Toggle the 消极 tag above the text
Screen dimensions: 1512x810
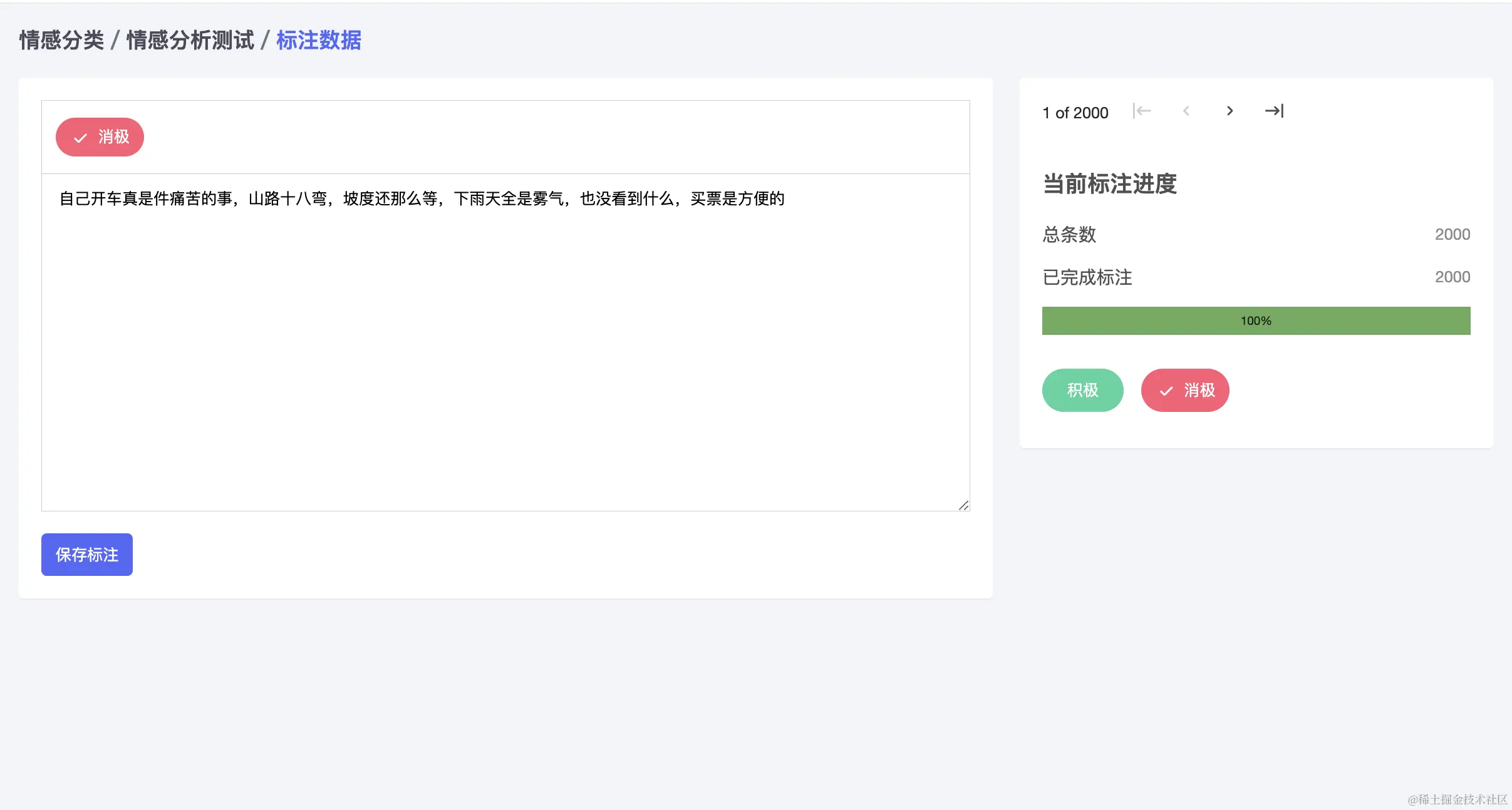100,137
